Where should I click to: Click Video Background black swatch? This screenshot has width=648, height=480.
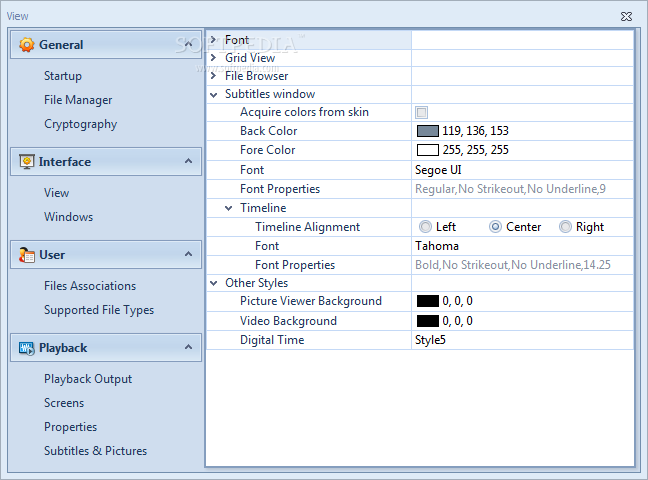[x=428, y=321]
